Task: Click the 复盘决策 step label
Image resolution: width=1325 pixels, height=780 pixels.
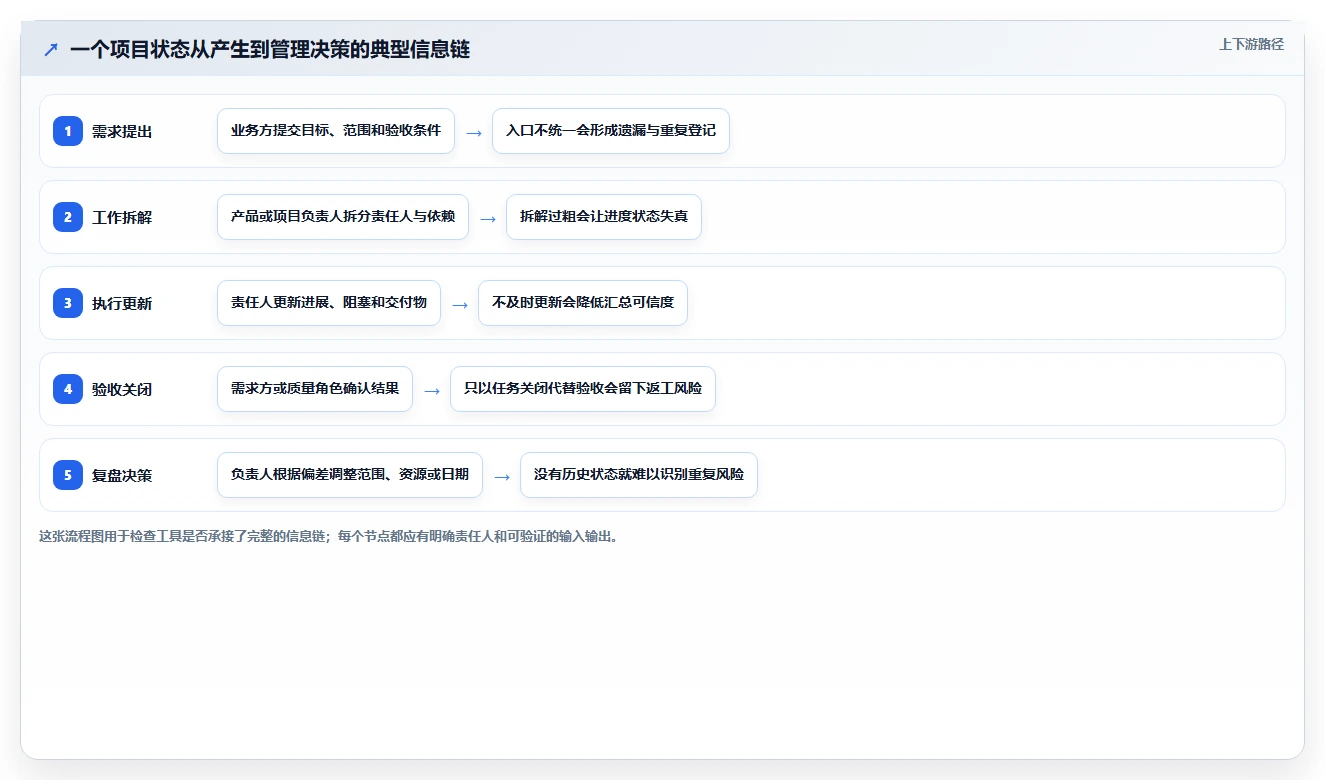Action: 122,475
